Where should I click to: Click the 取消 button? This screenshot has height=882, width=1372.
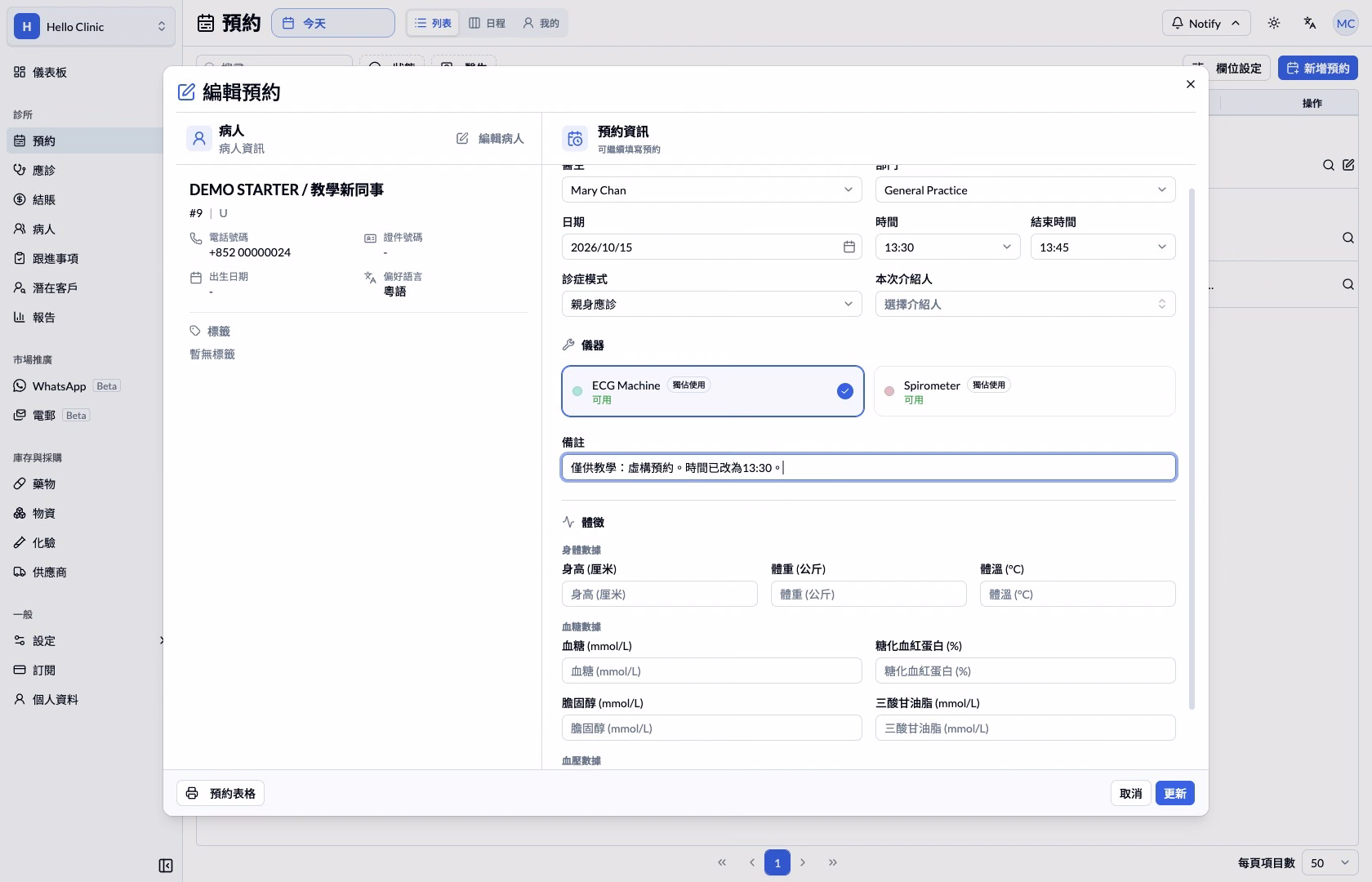[x=1130, y=793]
